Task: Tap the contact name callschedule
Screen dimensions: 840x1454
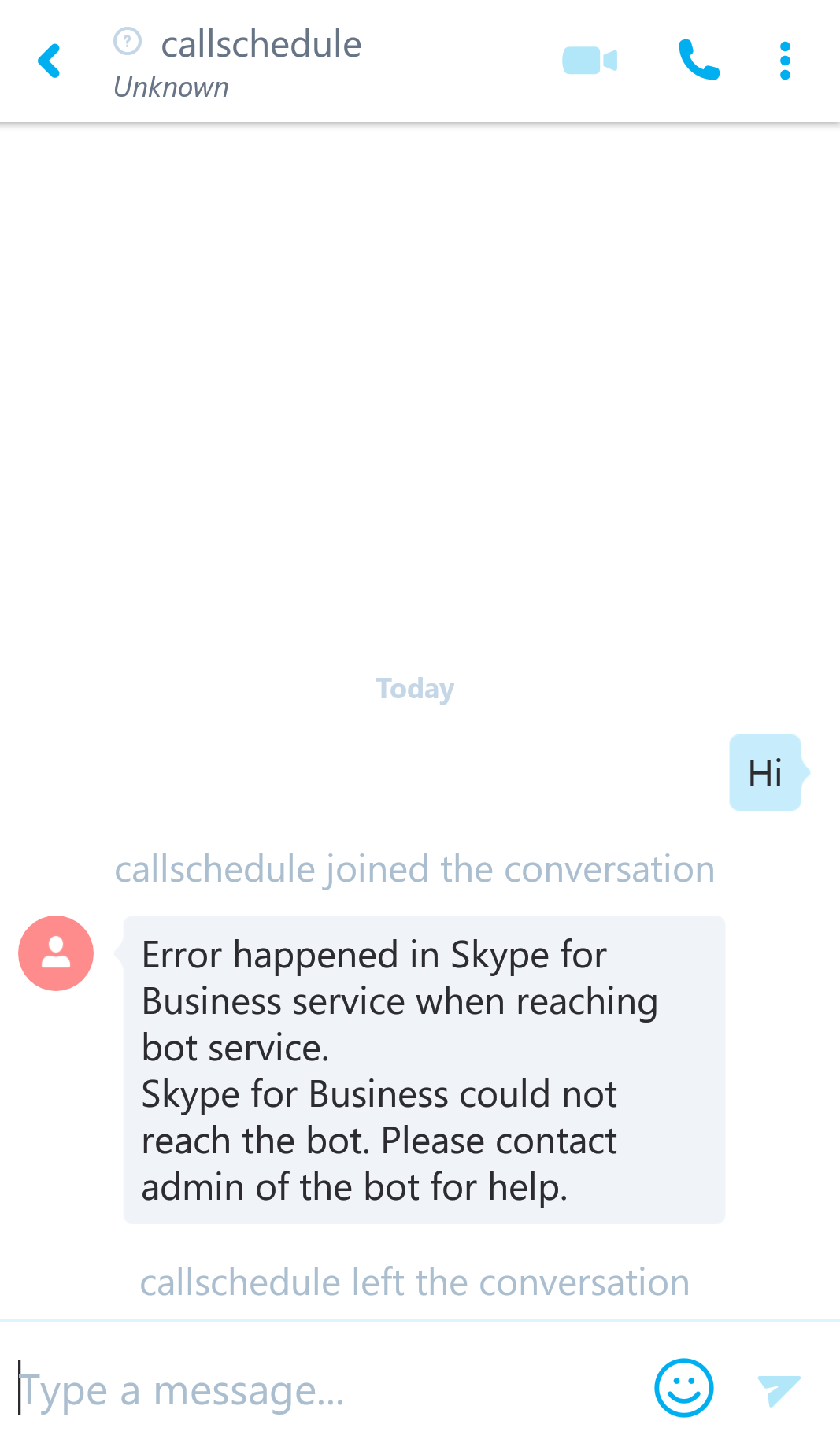Action: pos(260,44)
